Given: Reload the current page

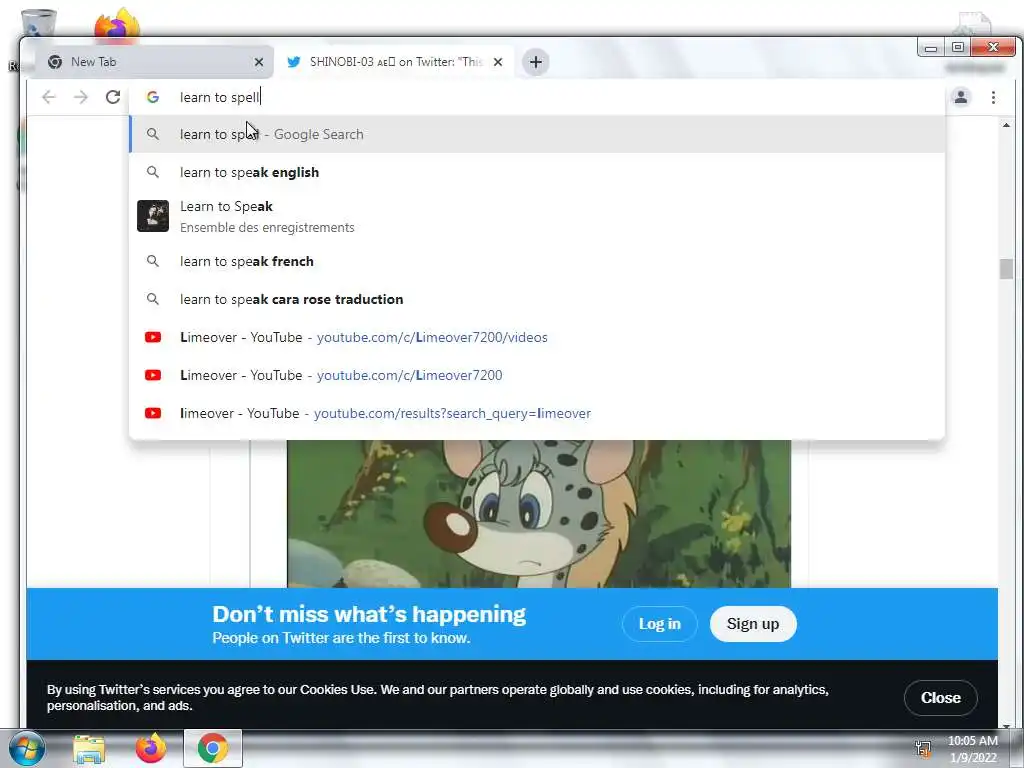Looking at the screenshot, I should pyautogui.click(x=113, y=97).
